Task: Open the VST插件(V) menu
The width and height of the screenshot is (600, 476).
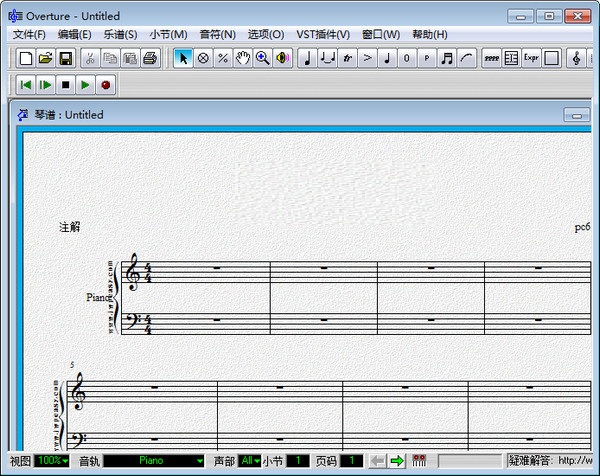Action: [x=323, y=35]
